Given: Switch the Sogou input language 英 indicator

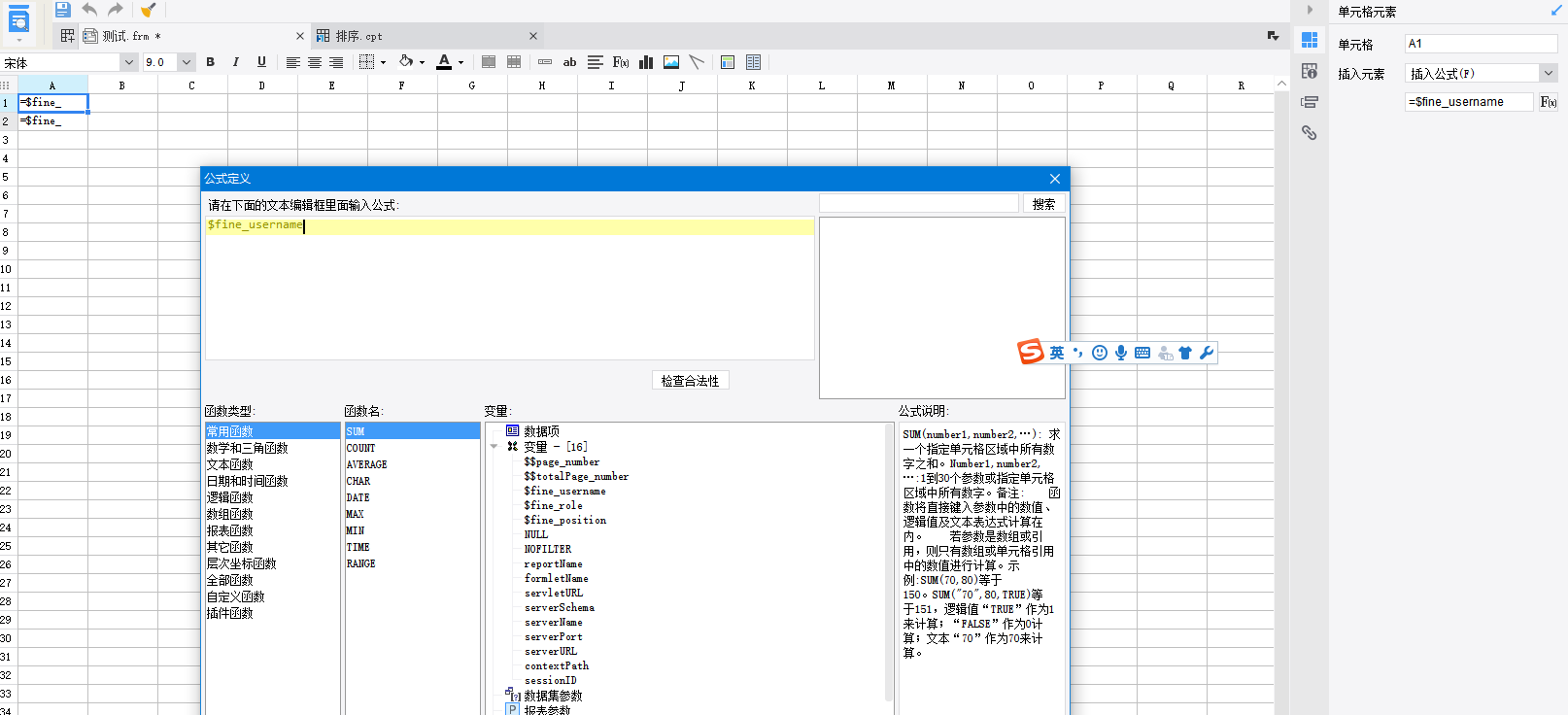Looking at the screenshot, I should [x=1057, y=353].
